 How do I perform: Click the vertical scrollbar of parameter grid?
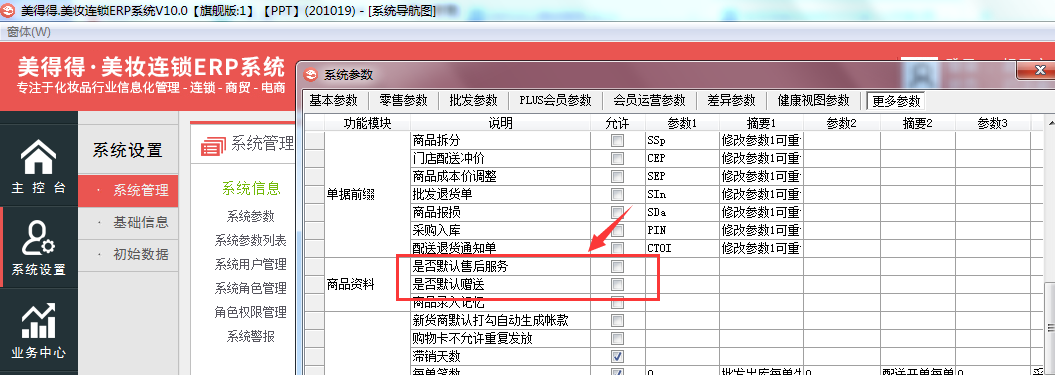point(1049,242)
